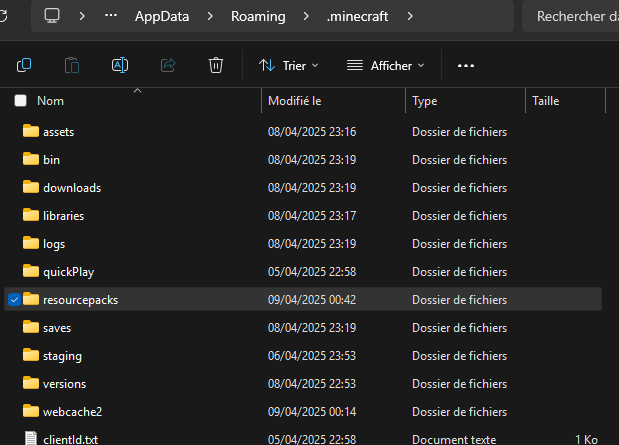The width and height of the screenshot is (619, 445).
Task: Select the clientId.txt file name
Action: (x=70, y=439)
